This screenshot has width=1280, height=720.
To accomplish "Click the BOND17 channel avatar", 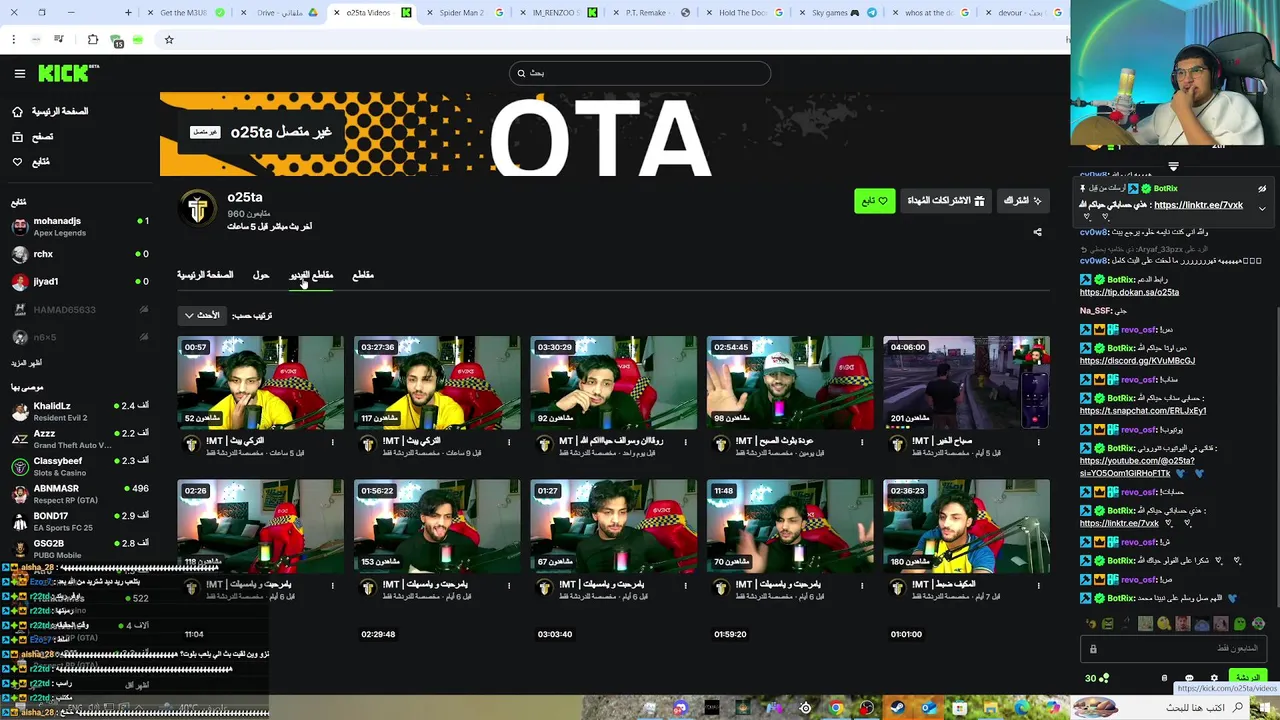I will 19,521.
